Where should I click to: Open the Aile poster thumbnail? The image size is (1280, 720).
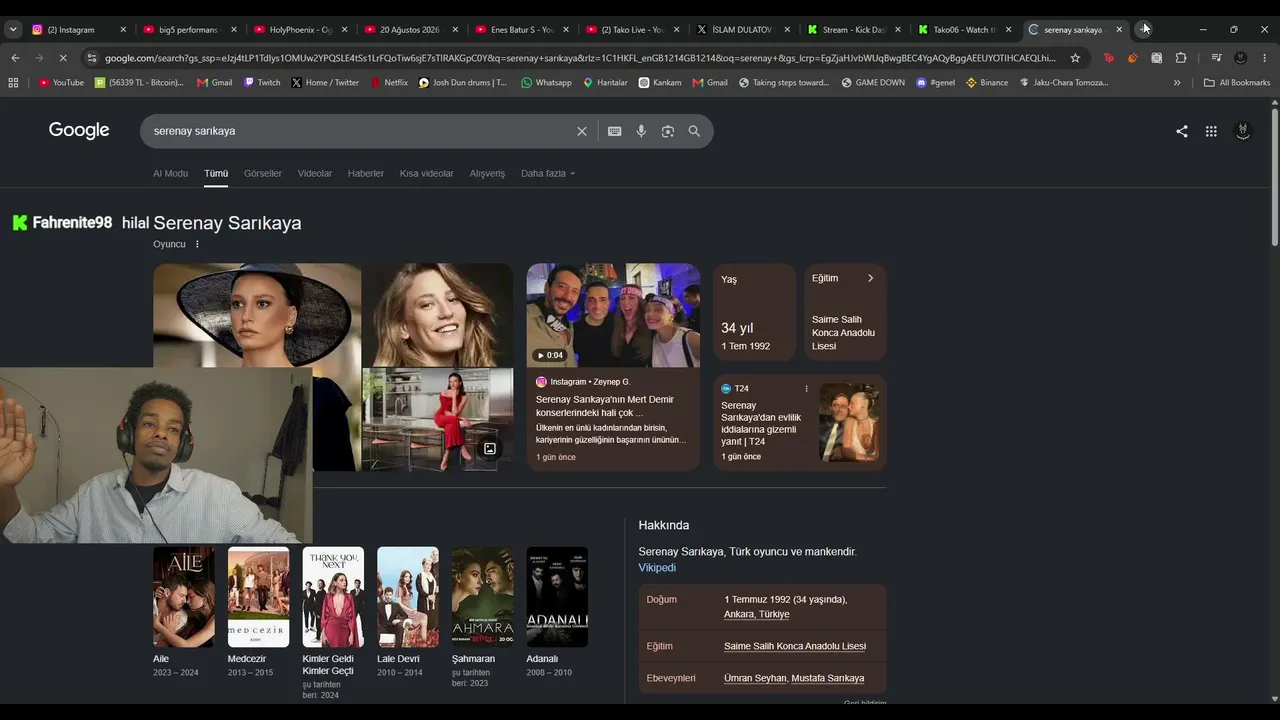tap(184, 597)
